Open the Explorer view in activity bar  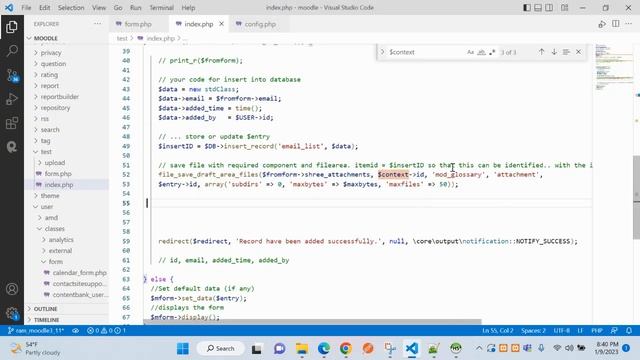point(12,27)
